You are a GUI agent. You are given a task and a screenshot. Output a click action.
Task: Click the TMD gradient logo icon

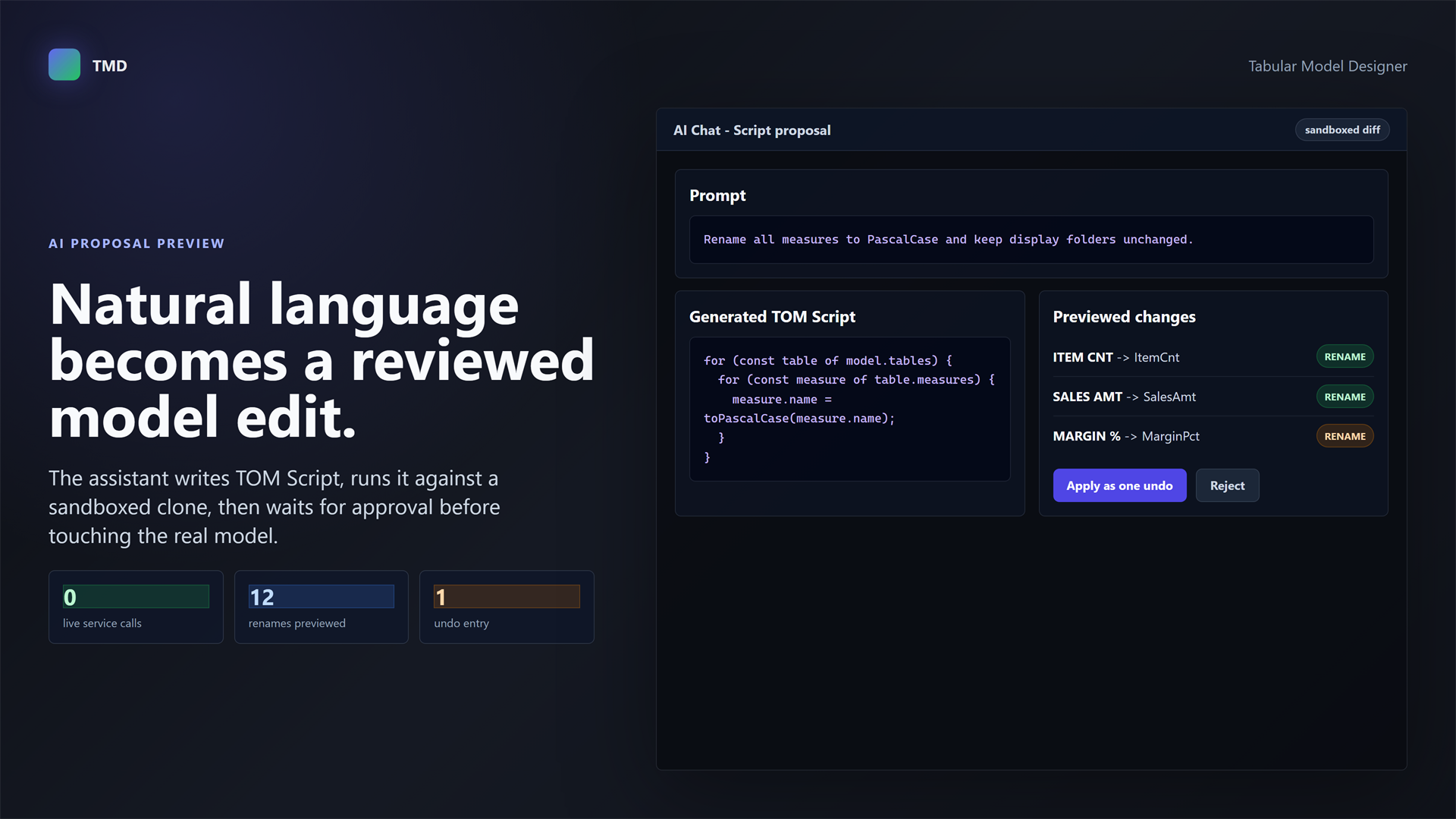coord(64,65)
